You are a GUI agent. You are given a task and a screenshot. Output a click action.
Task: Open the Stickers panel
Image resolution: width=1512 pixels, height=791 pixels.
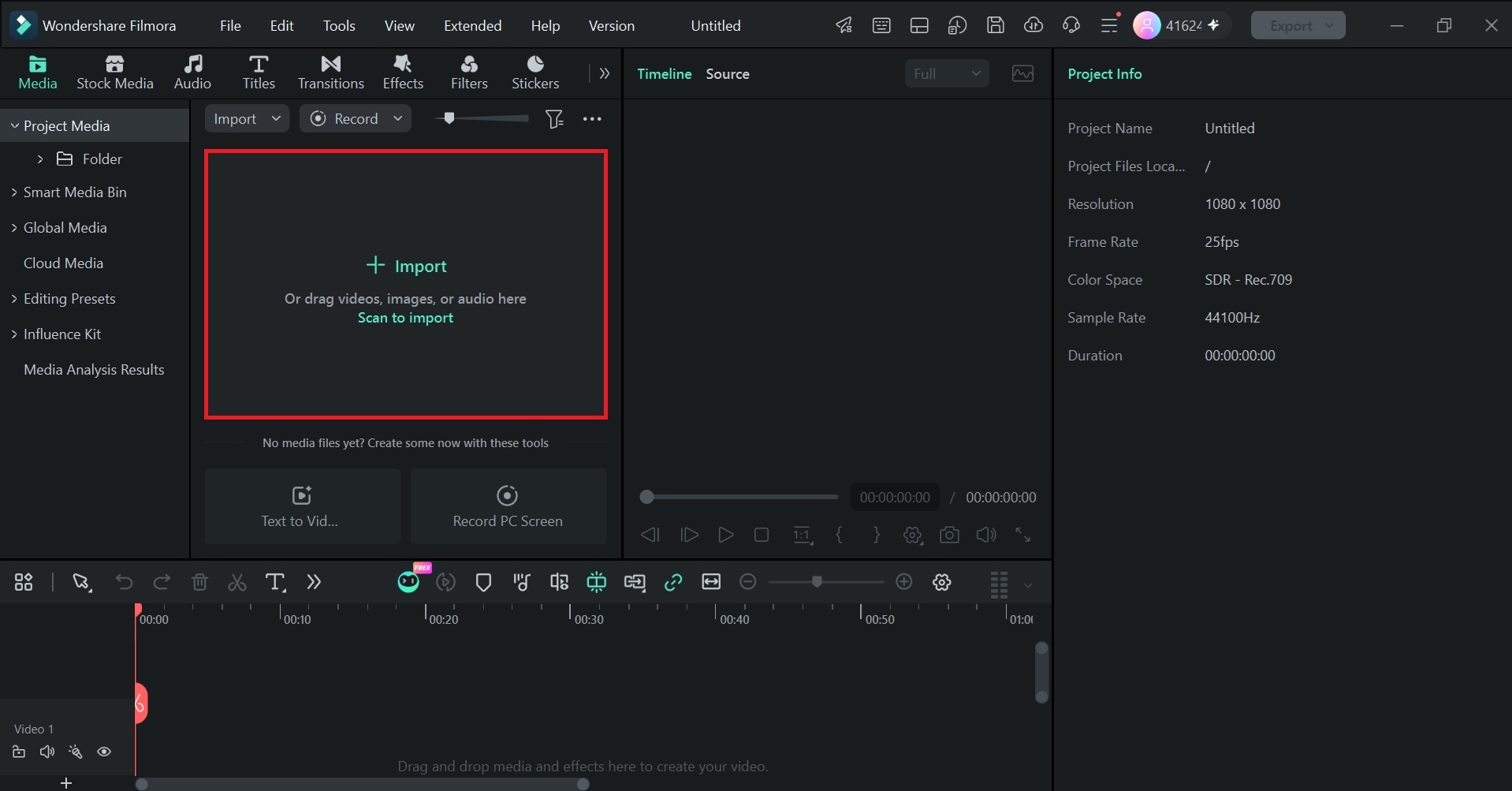535,73
